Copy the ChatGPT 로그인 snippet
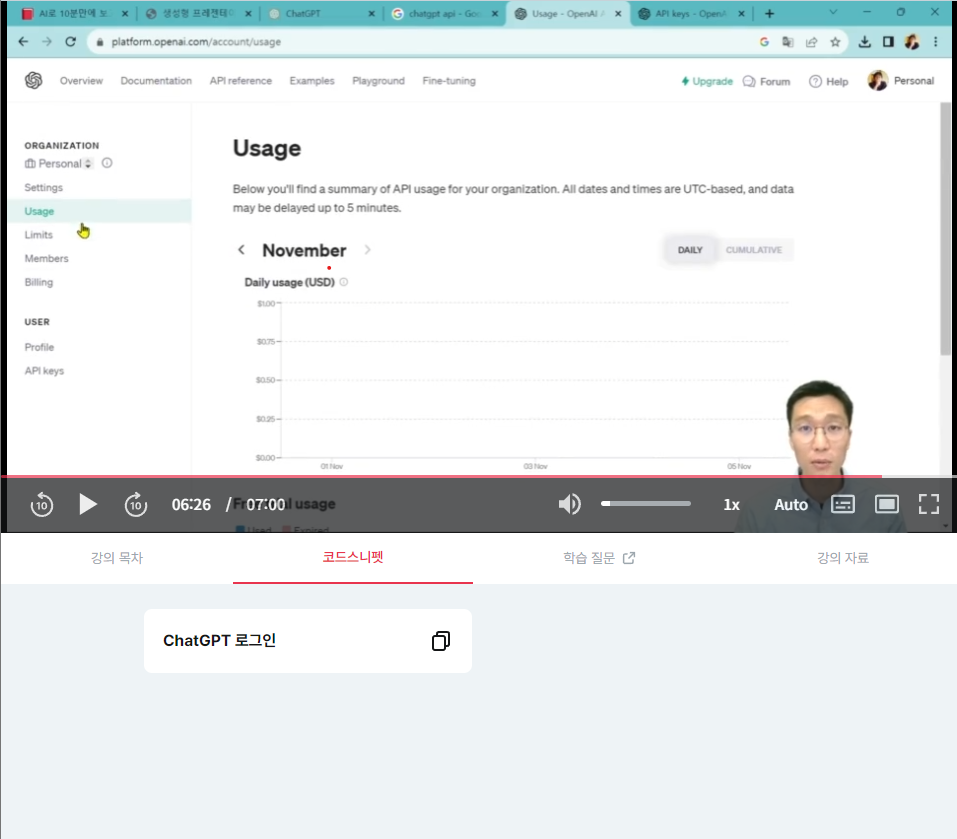 (x=441, y=641)
